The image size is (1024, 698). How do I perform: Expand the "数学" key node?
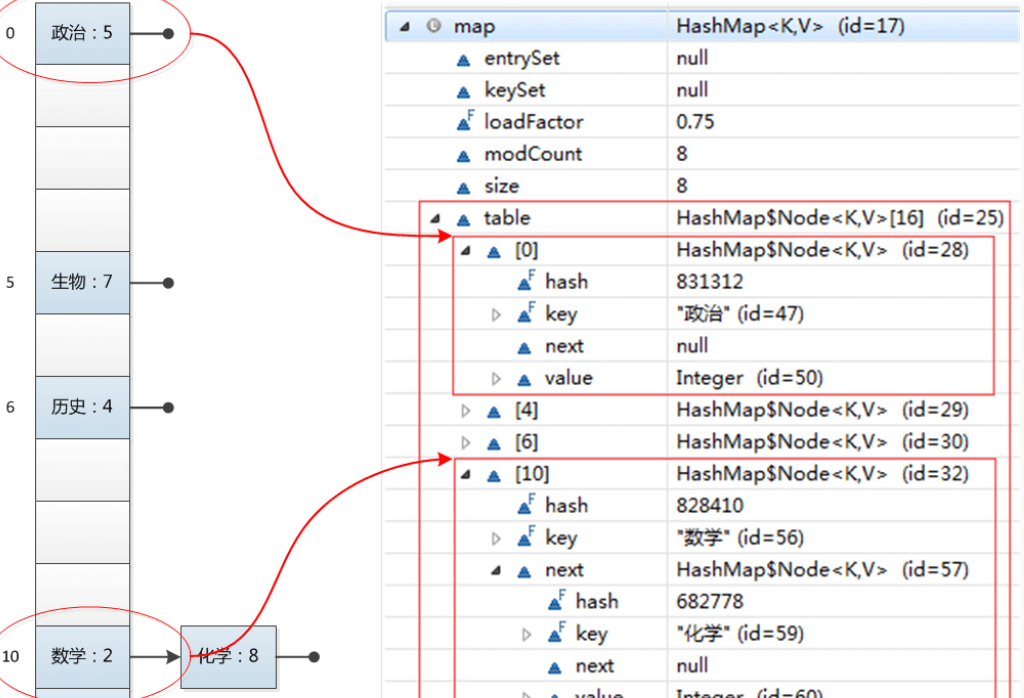tap(496, 539)
